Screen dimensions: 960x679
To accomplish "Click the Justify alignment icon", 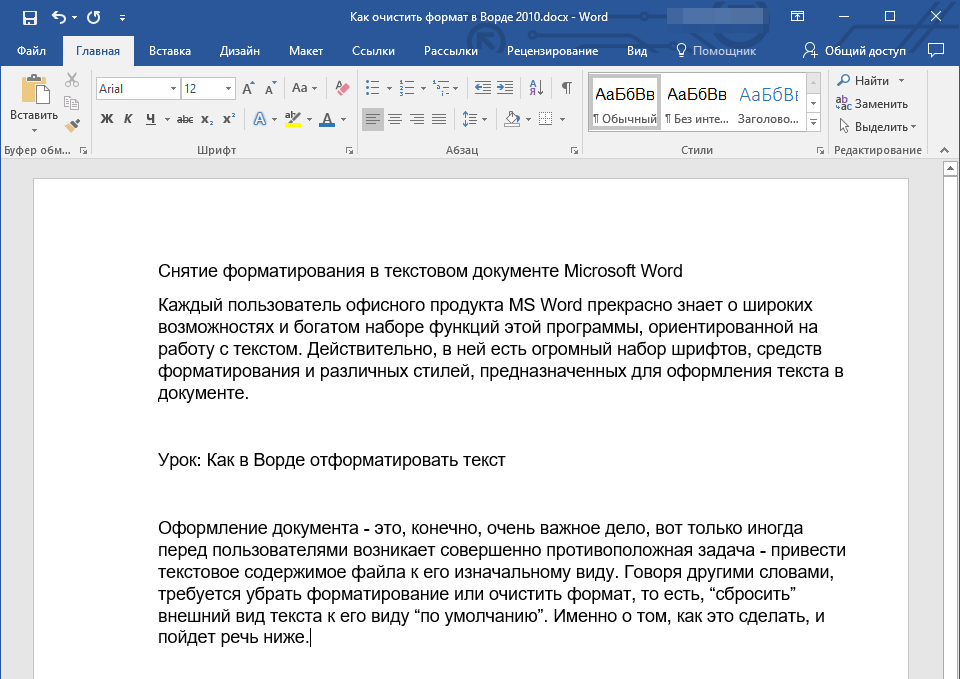I will (x=439, y=120).
